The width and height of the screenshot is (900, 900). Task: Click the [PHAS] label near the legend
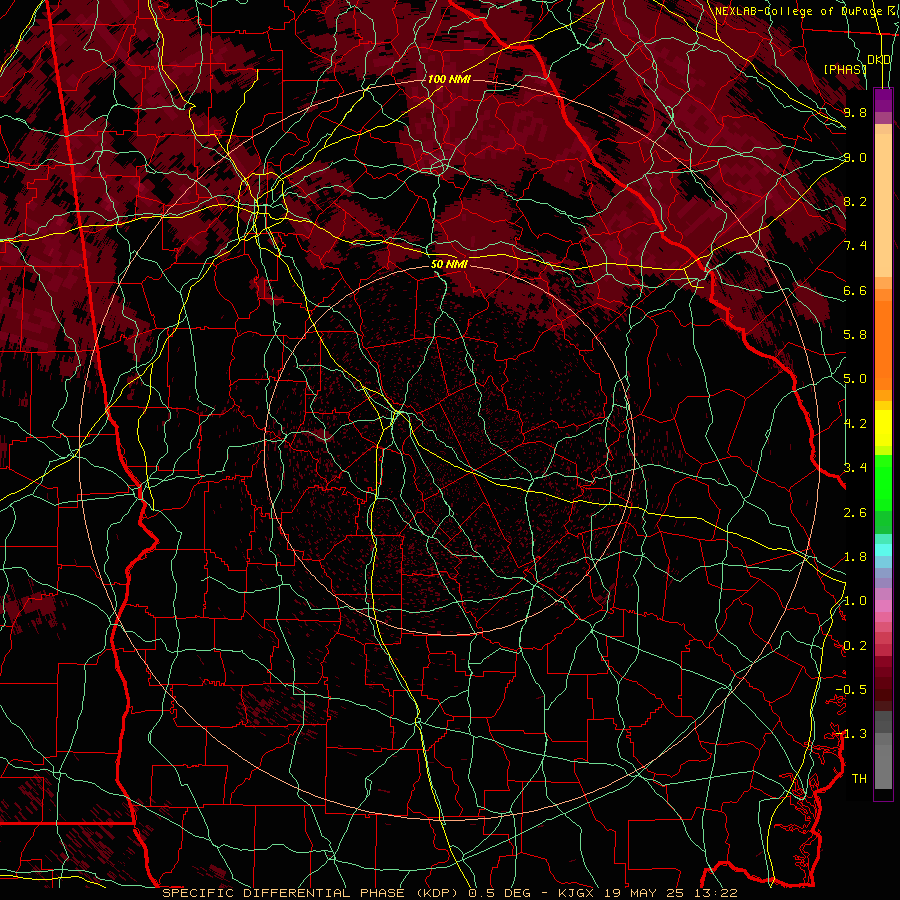(x=845, y=69)
